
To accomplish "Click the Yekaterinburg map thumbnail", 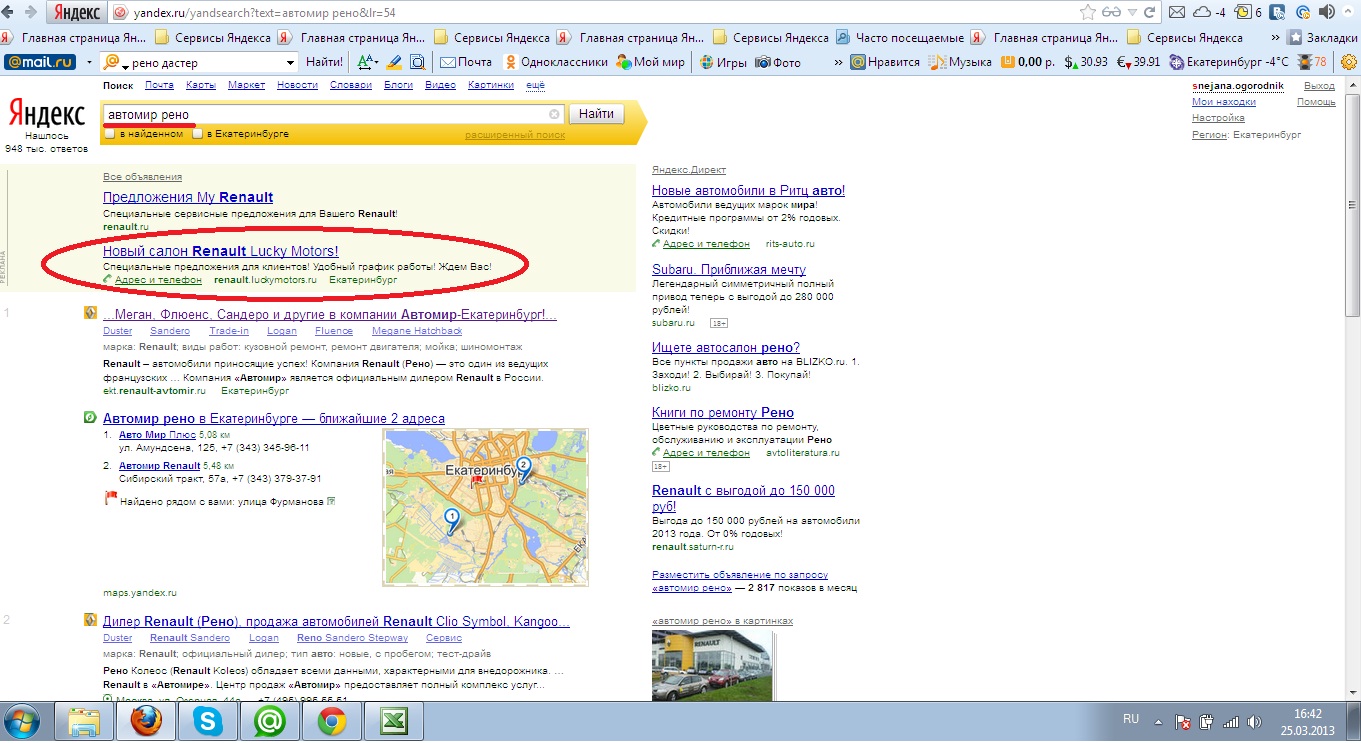I will (x=485, y=506).
